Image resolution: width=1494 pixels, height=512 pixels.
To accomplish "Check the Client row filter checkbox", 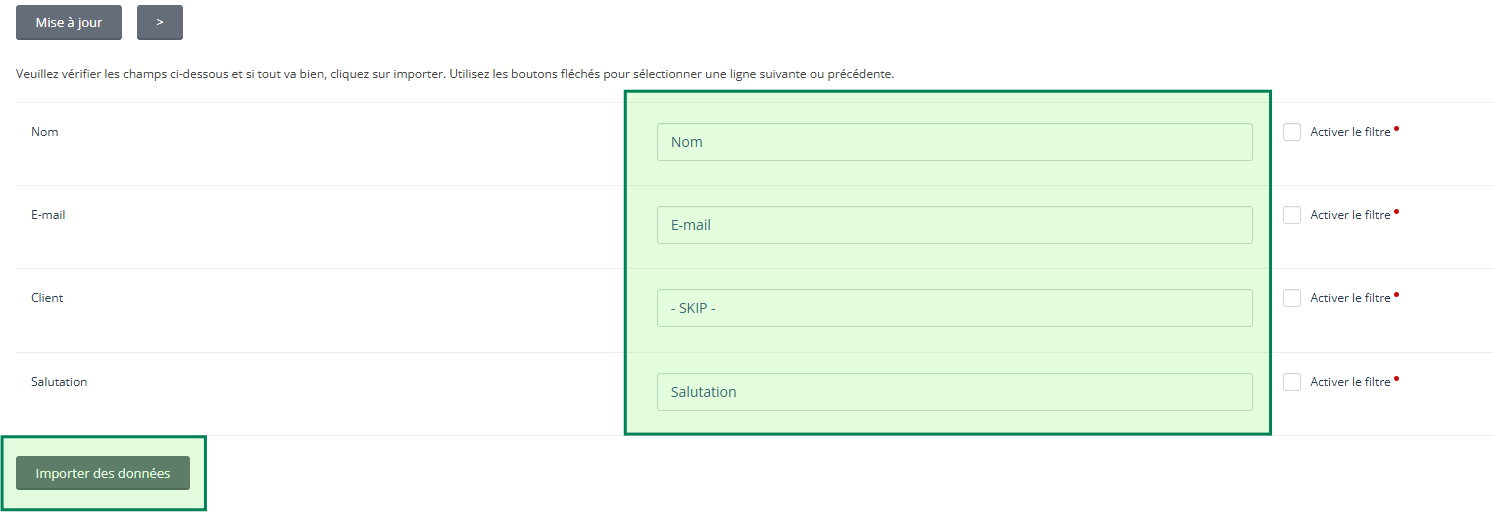I will [x=1292, y=298].
